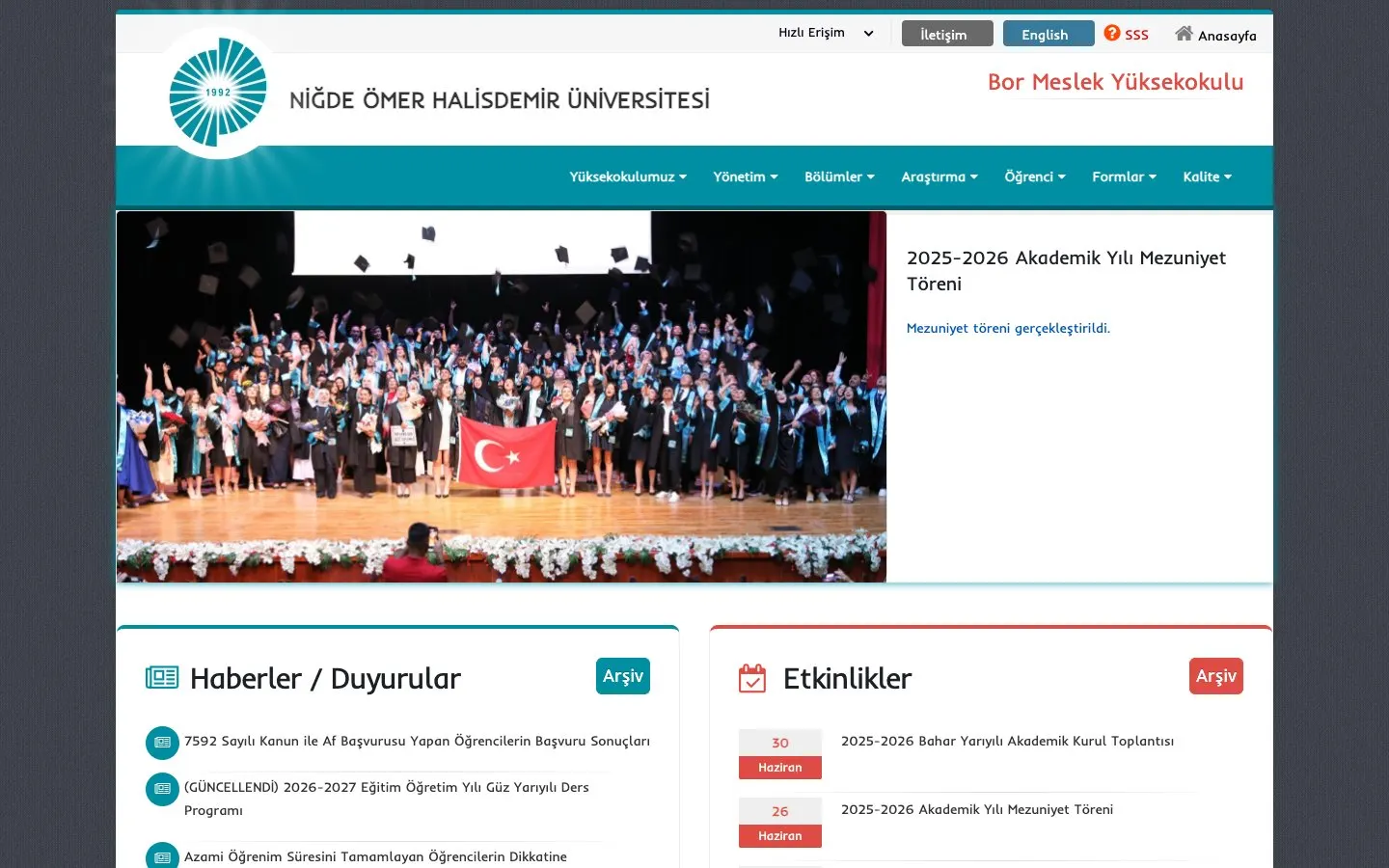Go to Anasayfa link
The width and height of the screenshot is (1389, 868).
pyautogui.click(x=1227, y=36)
